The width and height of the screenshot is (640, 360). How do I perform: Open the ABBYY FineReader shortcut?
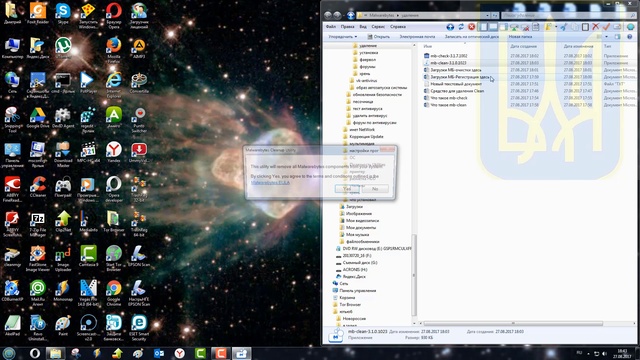12,189
